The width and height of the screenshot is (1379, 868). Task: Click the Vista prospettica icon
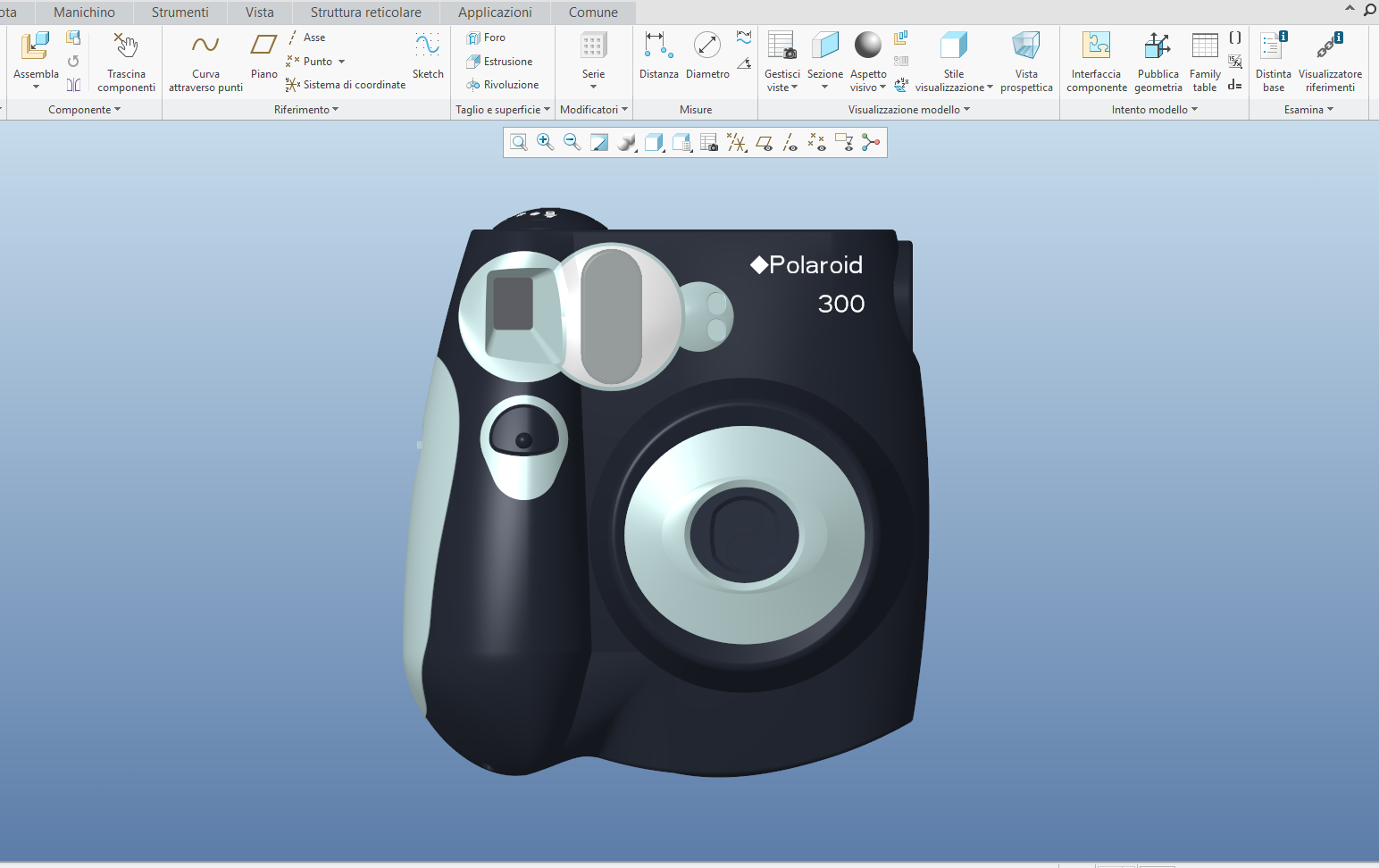click(x=1026, y=46)
